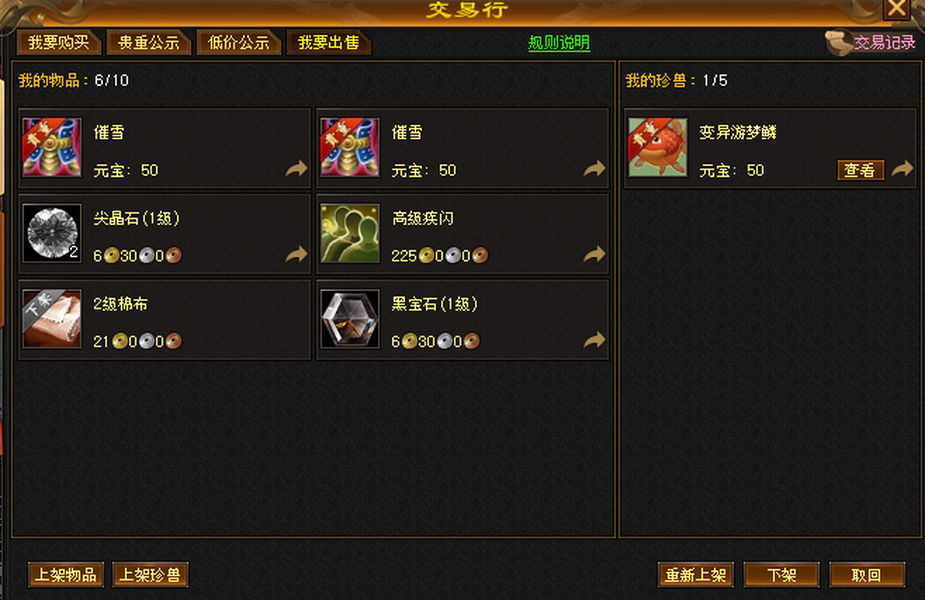Click the 查看 button for the pet
The width and height of the screenshot is (925, 600).
point(860,170)
